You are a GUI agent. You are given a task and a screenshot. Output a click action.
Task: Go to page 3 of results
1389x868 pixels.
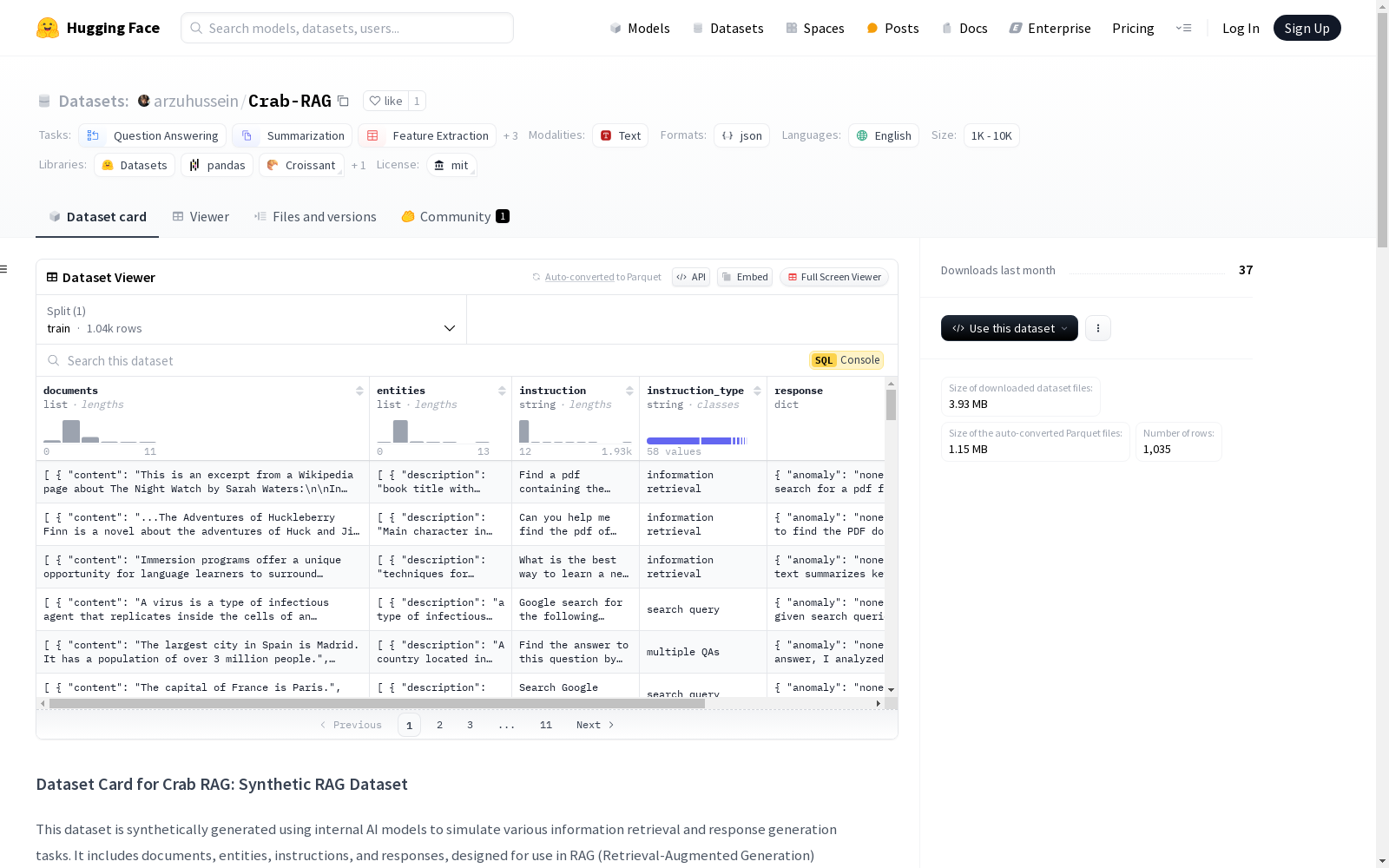click(470, 725)
